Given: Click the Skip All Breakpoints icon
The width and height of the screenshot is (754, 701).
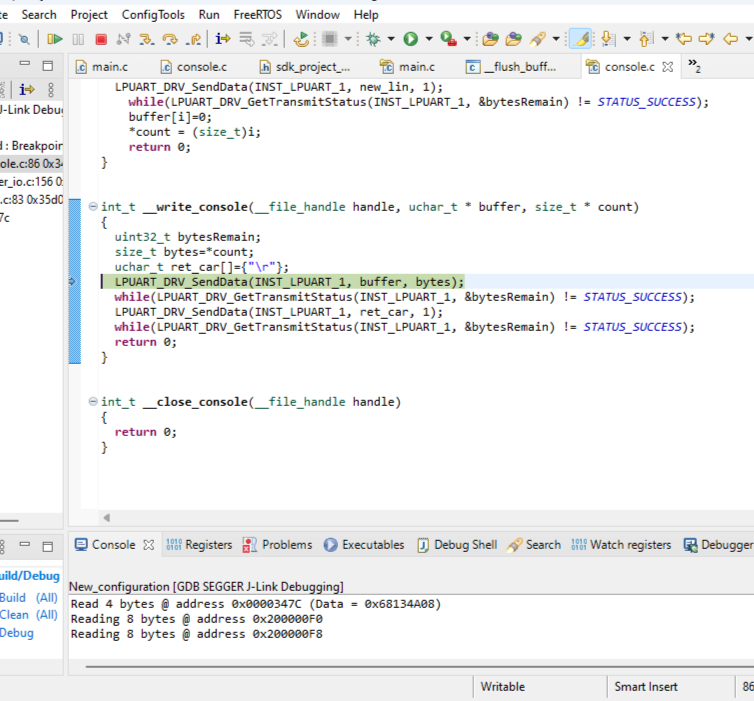Looking at the screenshot, I should [24, 39].
